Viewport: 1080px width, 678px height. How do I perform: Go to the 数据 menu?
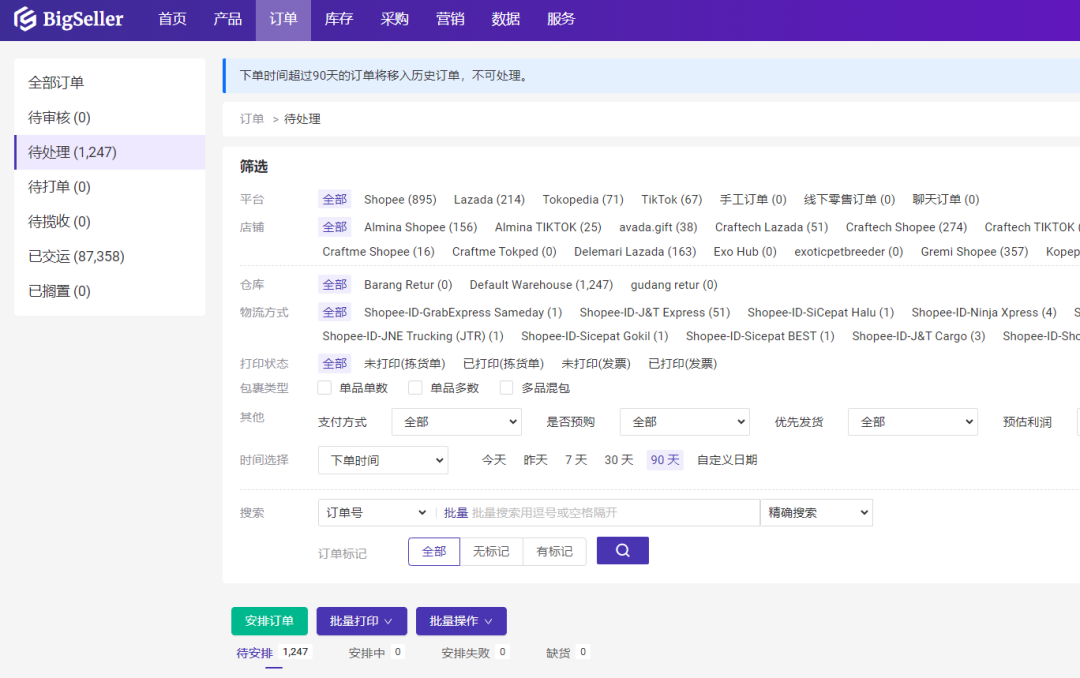(x=506, y=20)
